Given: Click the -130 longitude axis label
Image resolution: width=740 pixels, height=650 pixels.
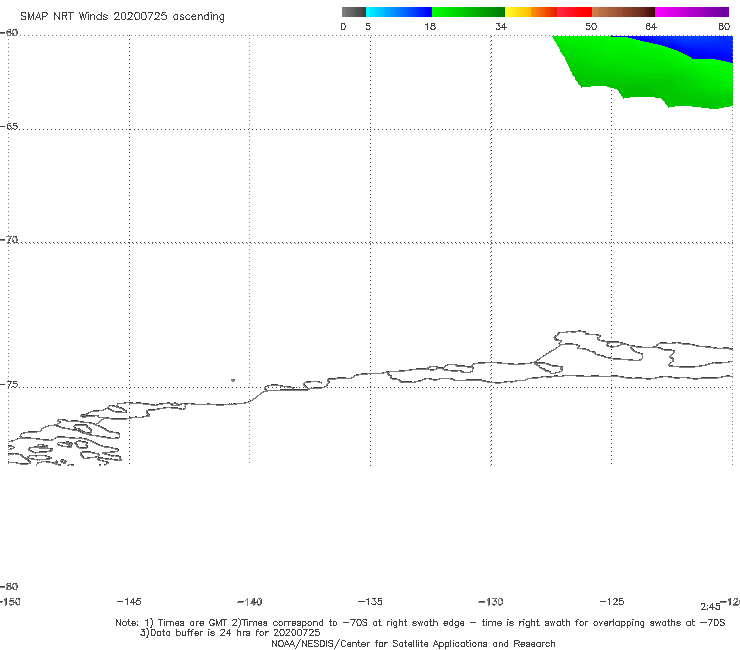Looking at the screenshot, I should coord(491,602).
